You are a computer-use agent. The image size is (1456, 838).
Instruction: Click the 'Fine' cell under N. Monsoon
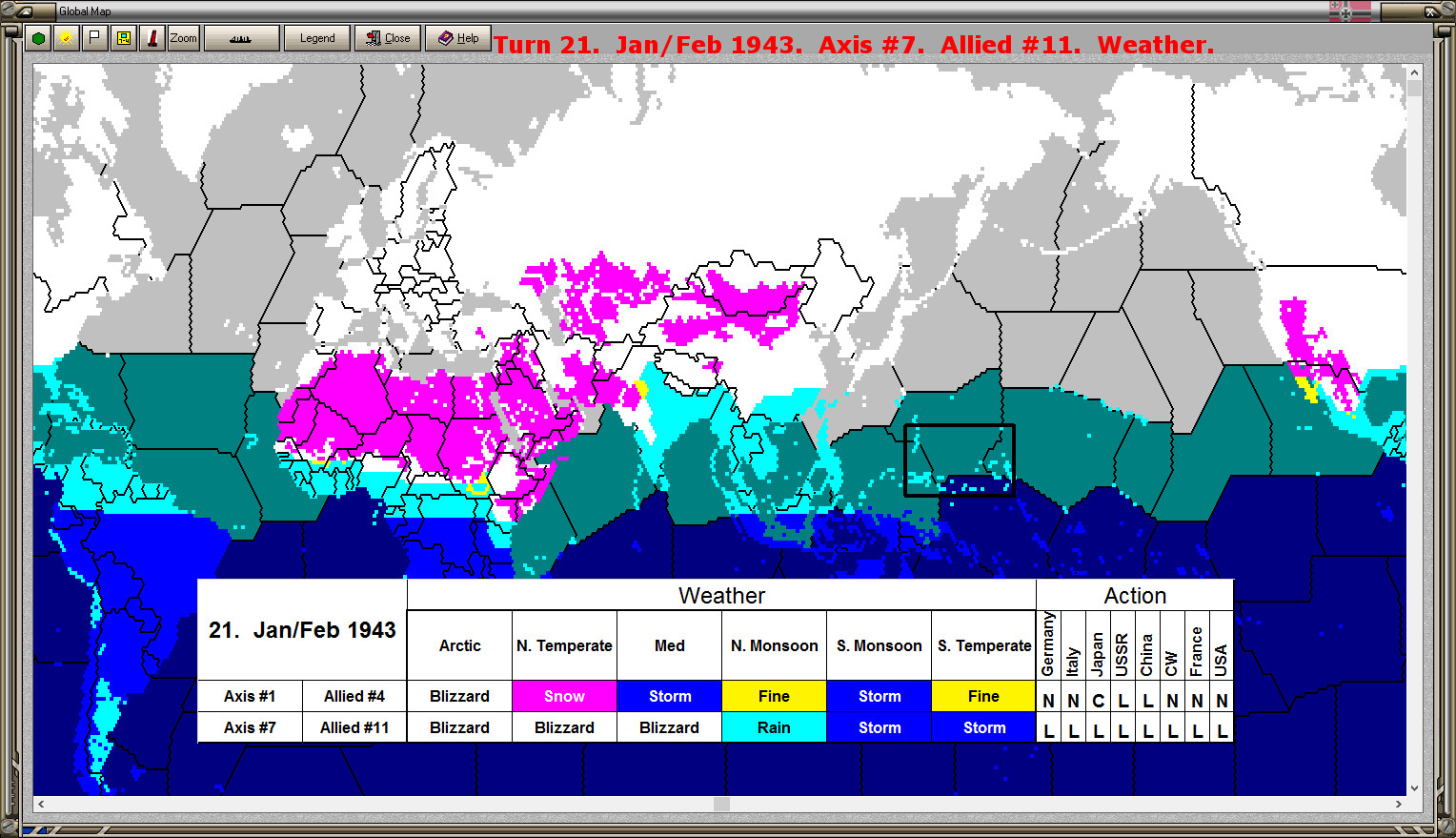click(774, 696)
